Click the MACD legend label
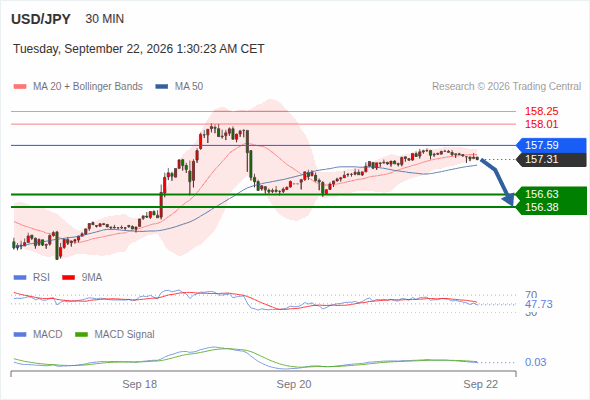The image size is (590, 400). [47, 335]
